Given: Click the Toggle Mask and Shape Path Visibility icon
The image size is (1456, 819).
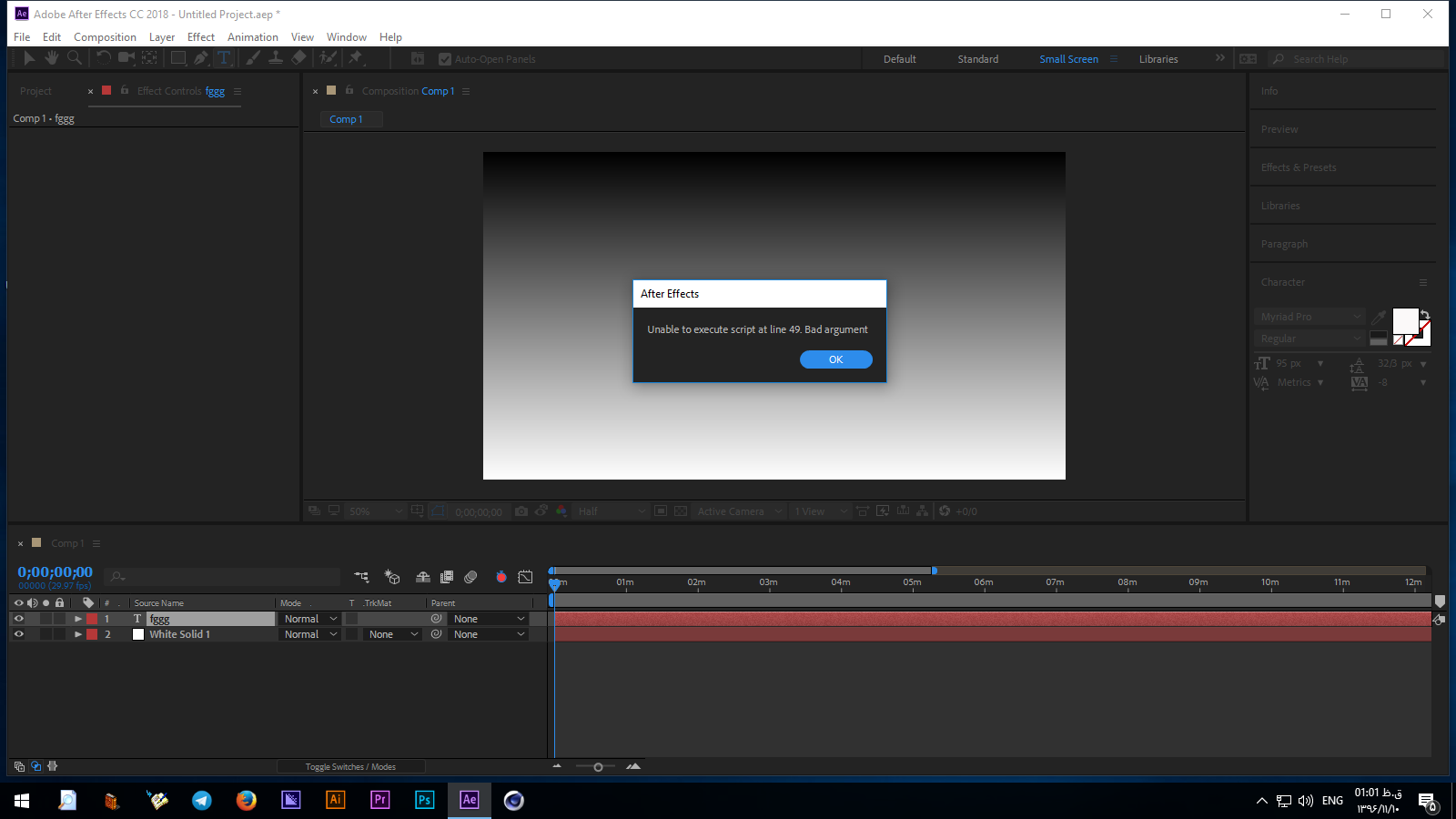Looking at the screenshot, I should [x=438, y=511].
